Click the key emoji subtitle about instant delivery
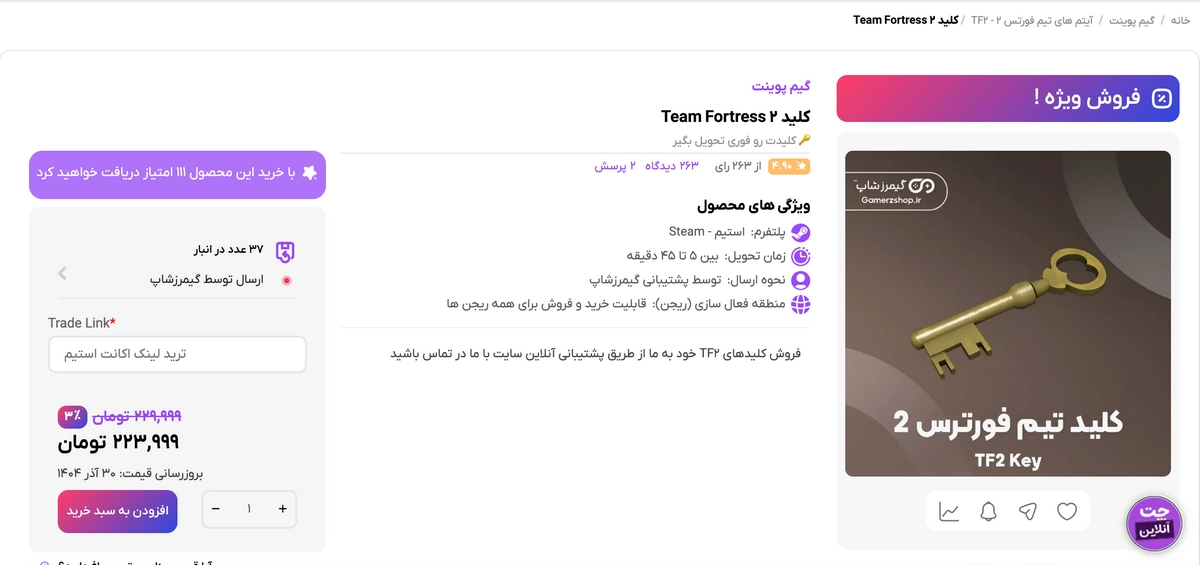The image size is (1200, 565). point(742,140)
